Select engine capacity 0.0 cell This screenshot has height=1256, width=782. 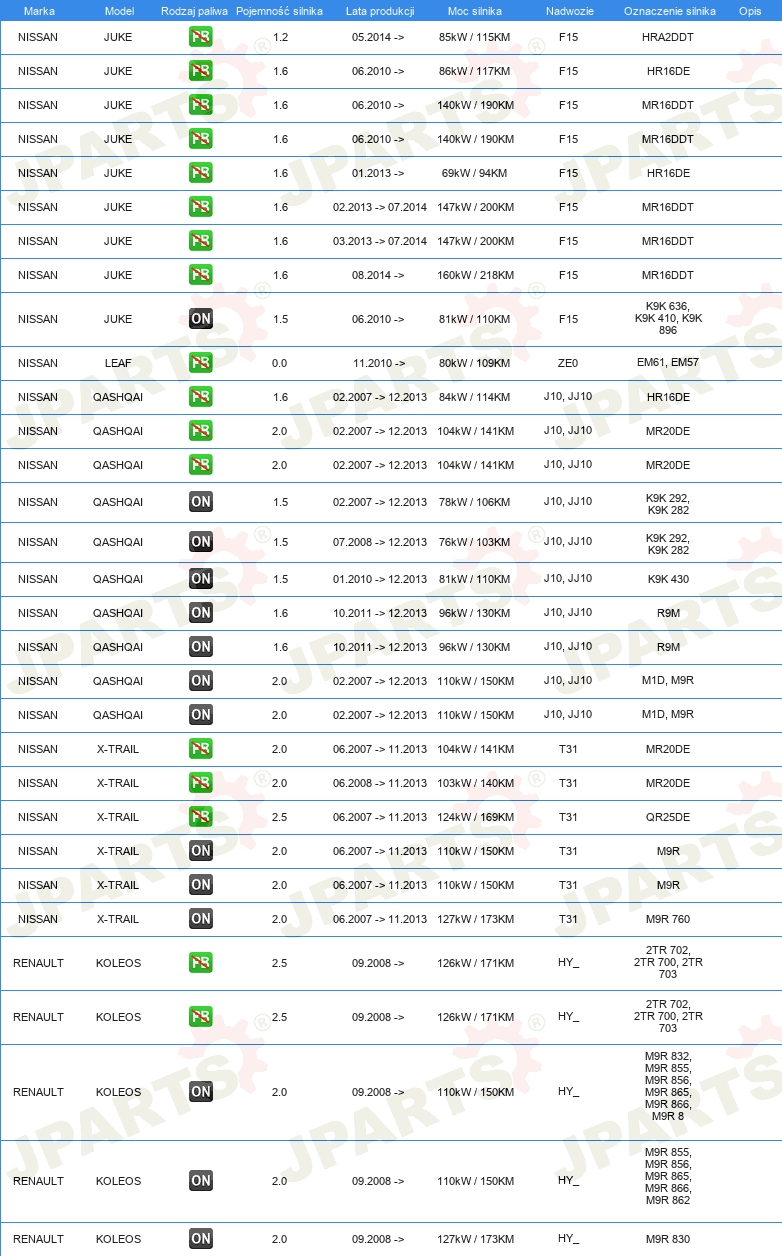(x=280, y=363)
